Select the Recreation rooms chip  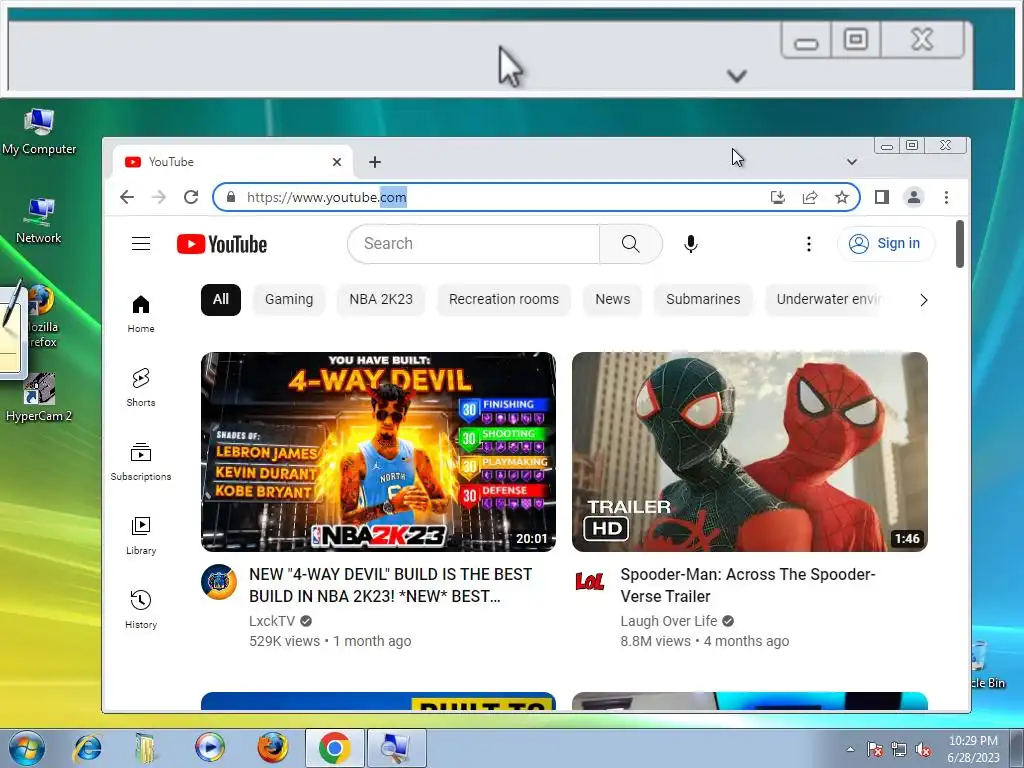pos(504,300)
